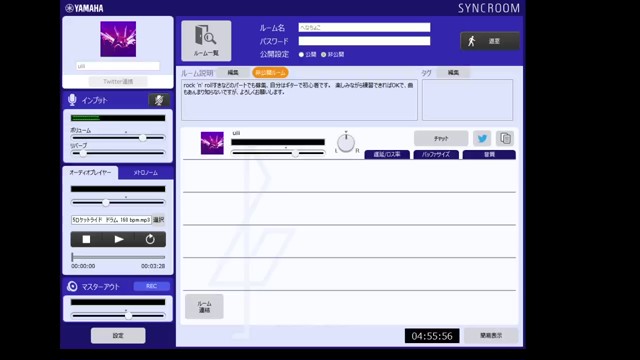This screenshot has width=640, height=360.
Task: Click the audio player volume slider
Action: (118, 202)
